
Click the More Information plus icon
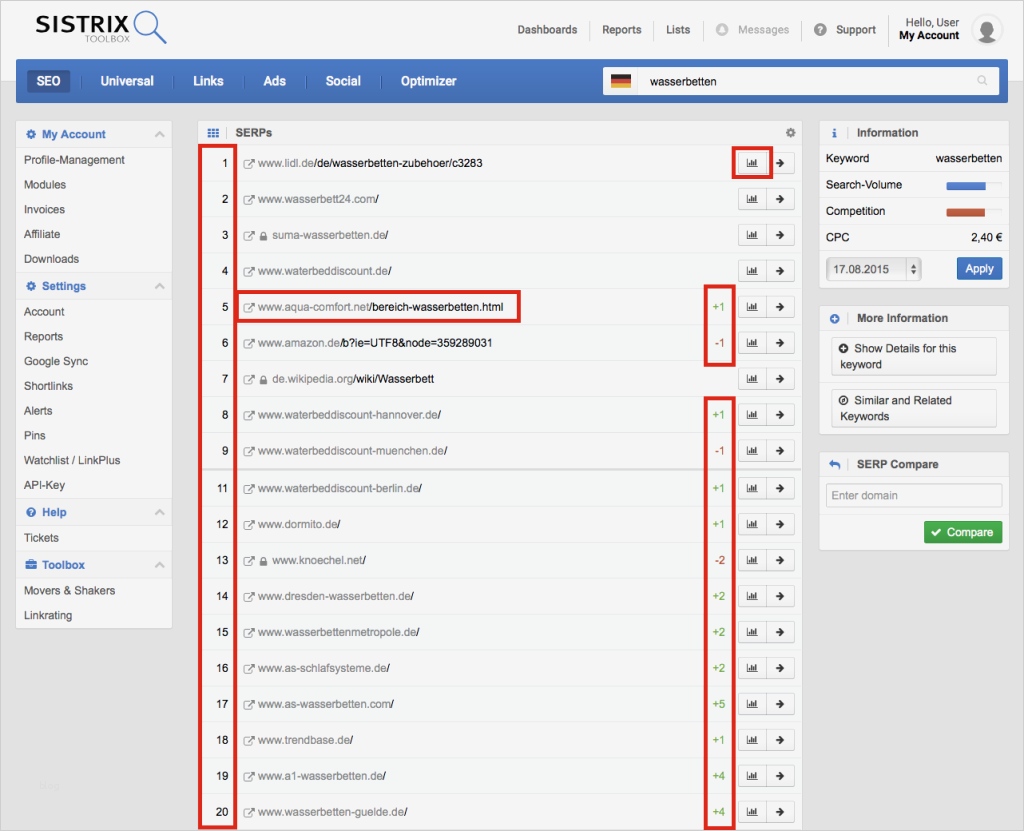[x=835, y=319]
